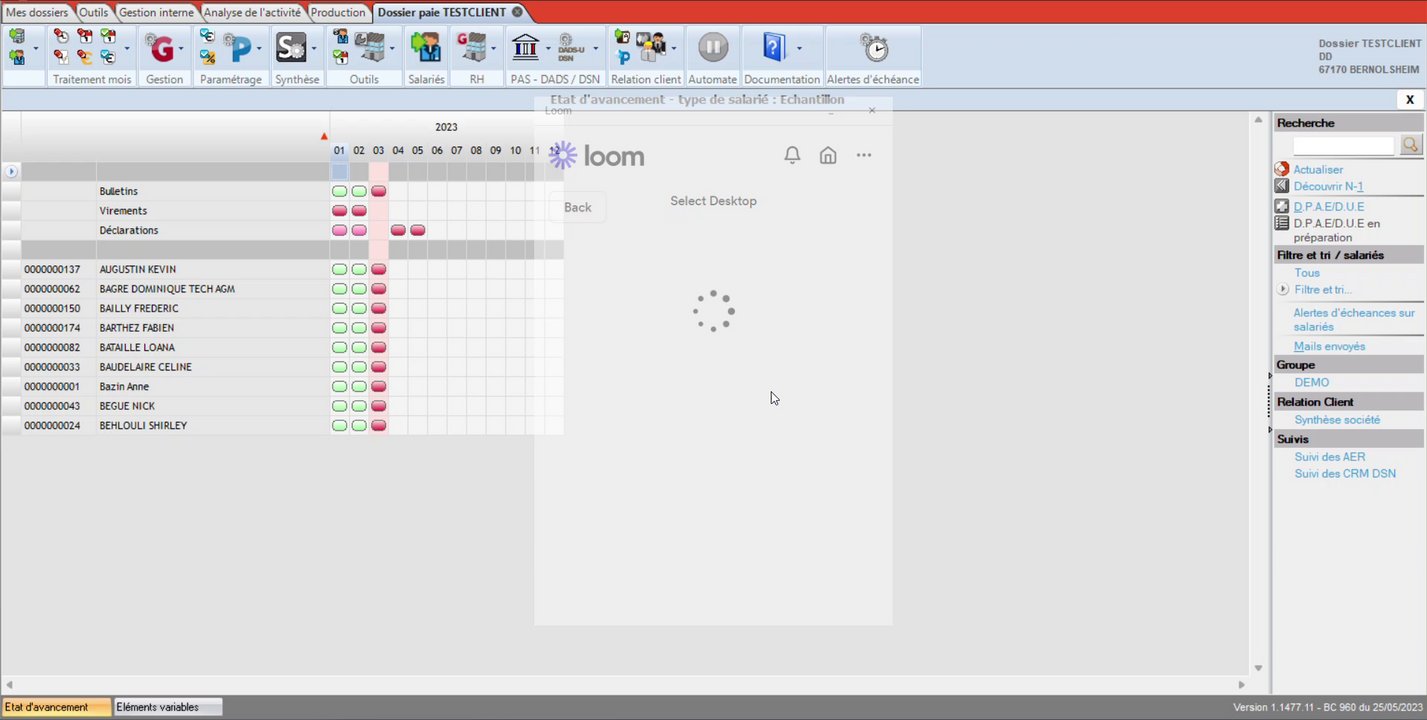This screenshot has width=1427, height=720.
Task: Click the Salariés toolbar icon
Action: (426, 47)
